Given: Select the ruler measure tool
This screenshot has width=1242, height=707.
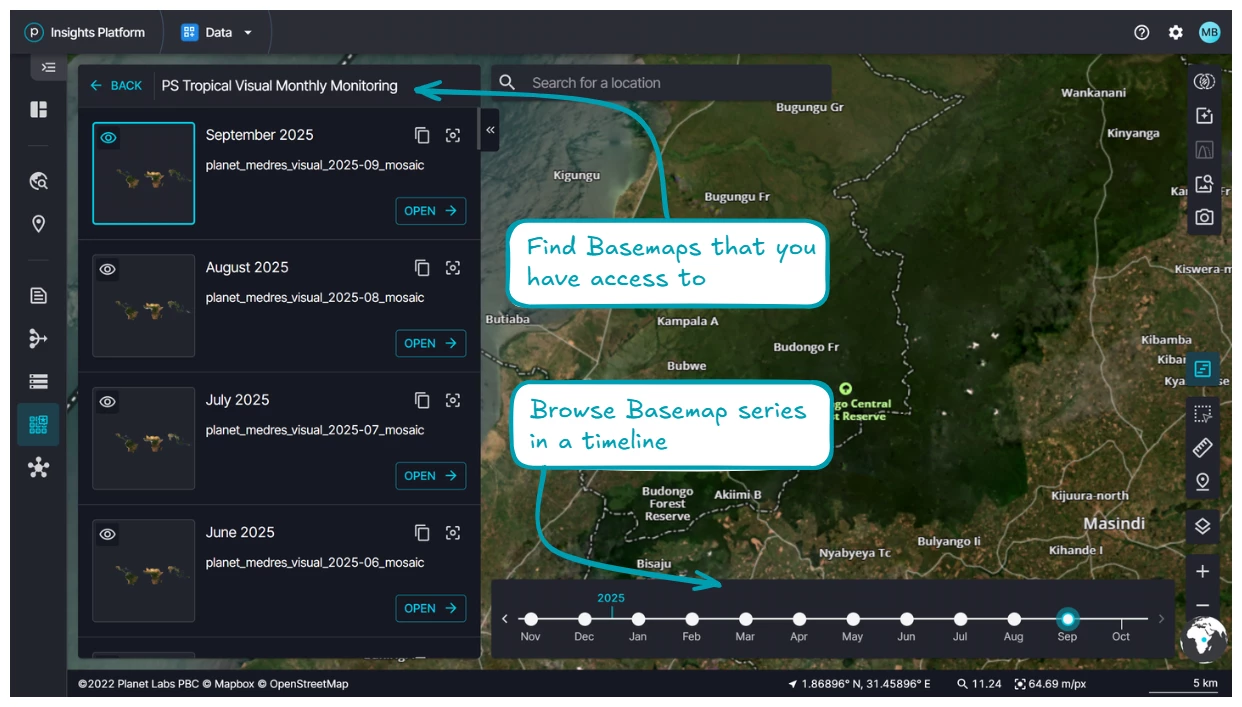Looking at the screenshot, I should (x=1203, y=447).
